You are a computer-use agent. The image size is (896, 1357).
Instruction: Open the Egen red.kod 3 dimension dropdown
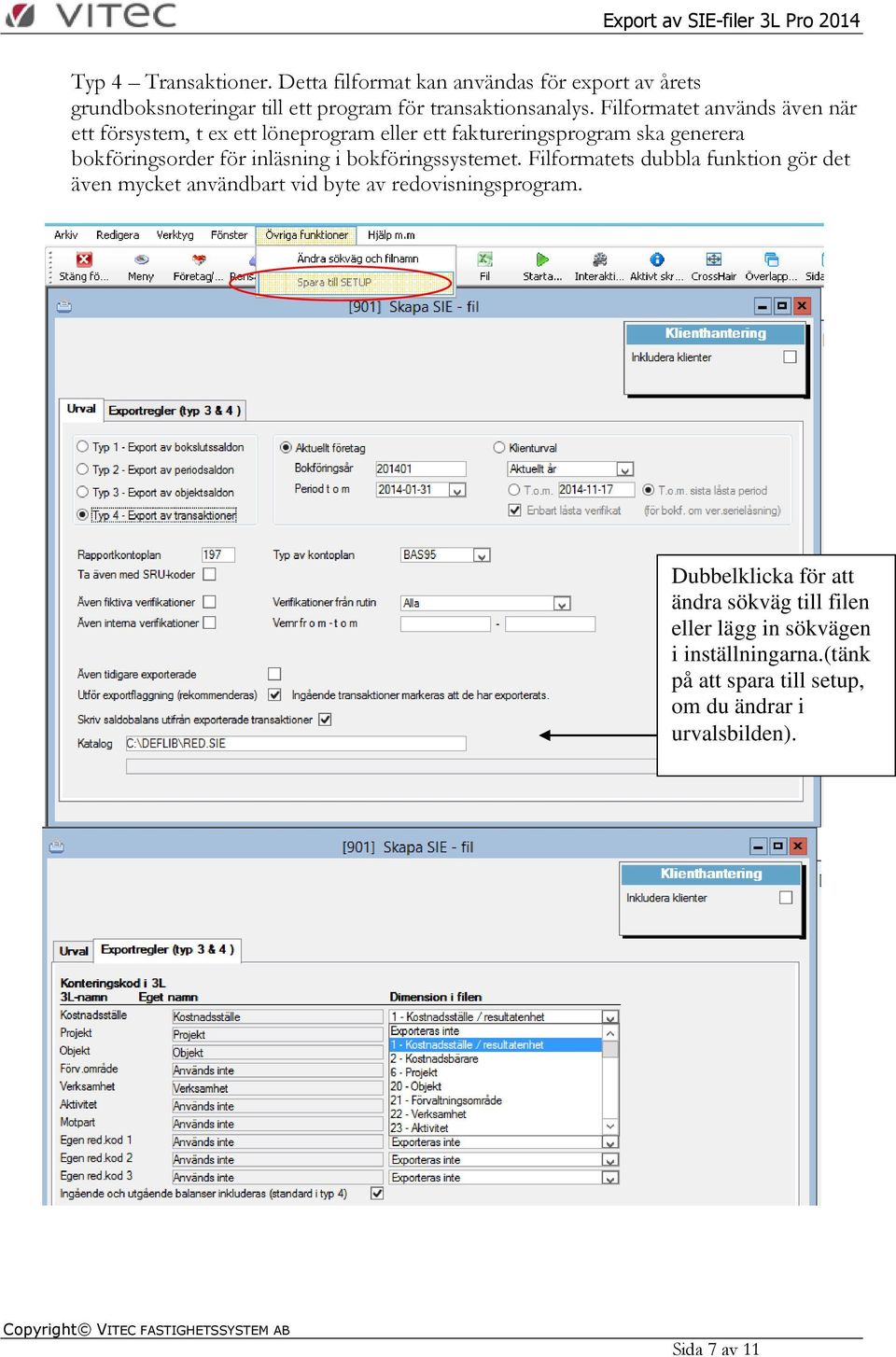(610, 1178)
